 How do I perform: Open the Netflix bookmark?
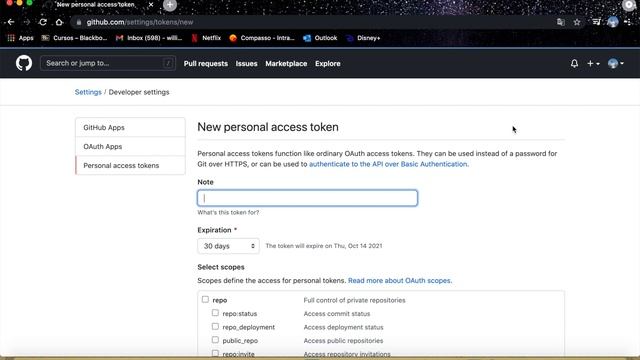click(206, 38)
